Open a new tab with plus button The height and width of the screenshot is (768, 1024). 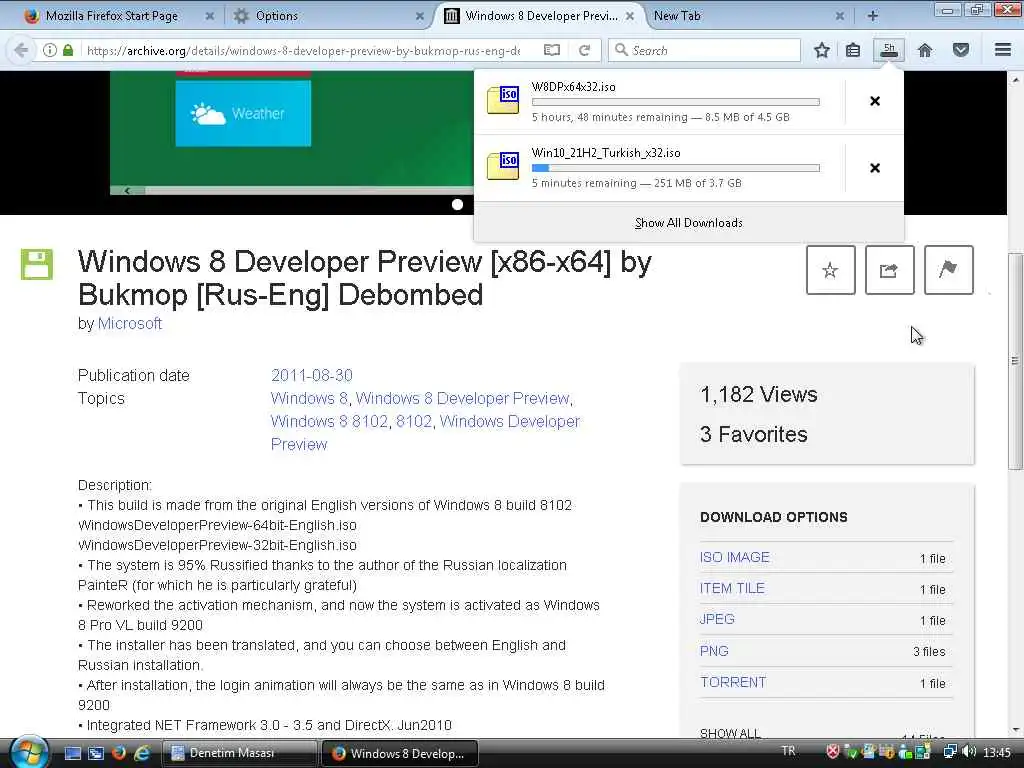872,16
